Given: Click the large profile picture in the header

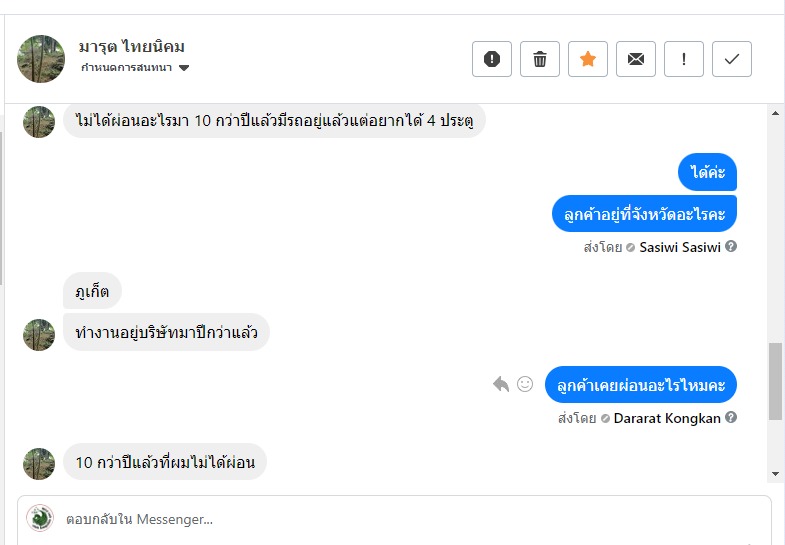Looking at the screenshot, I should point(41,59).
